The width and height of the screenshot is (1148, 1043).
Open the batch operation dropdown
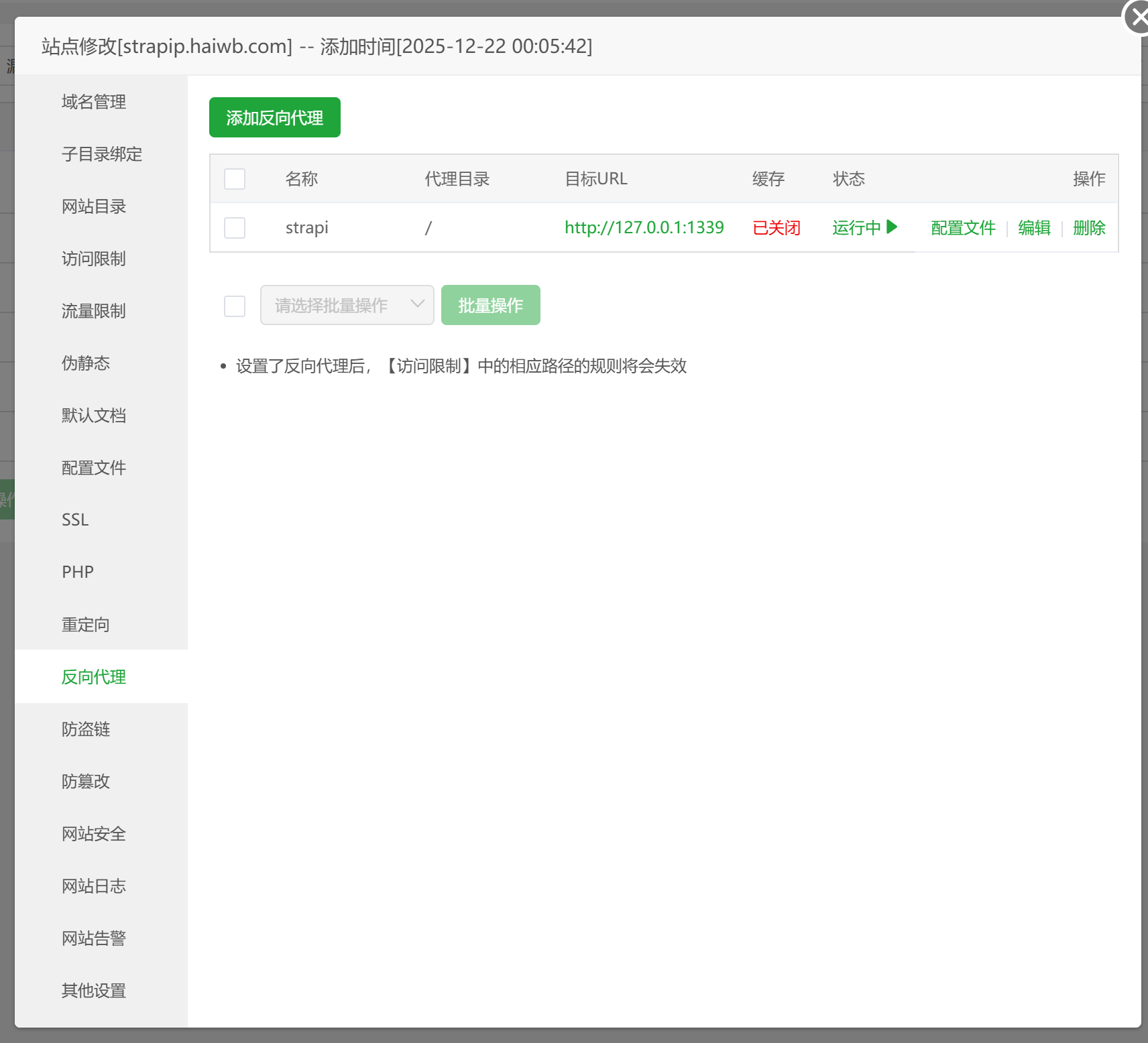[x=347, y=306]
